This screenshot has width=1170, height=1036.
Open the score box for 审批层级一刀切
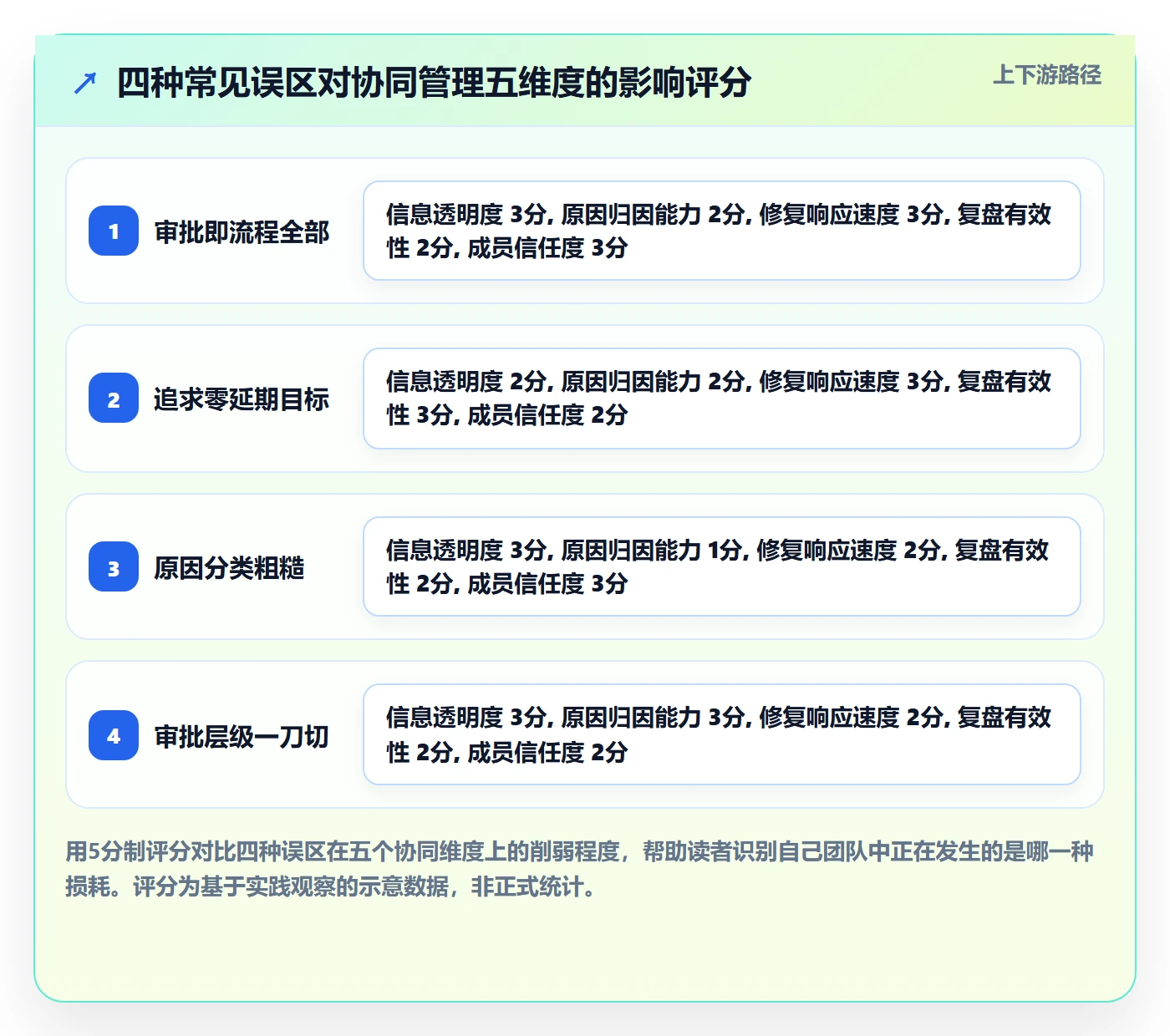click(722, 734)
